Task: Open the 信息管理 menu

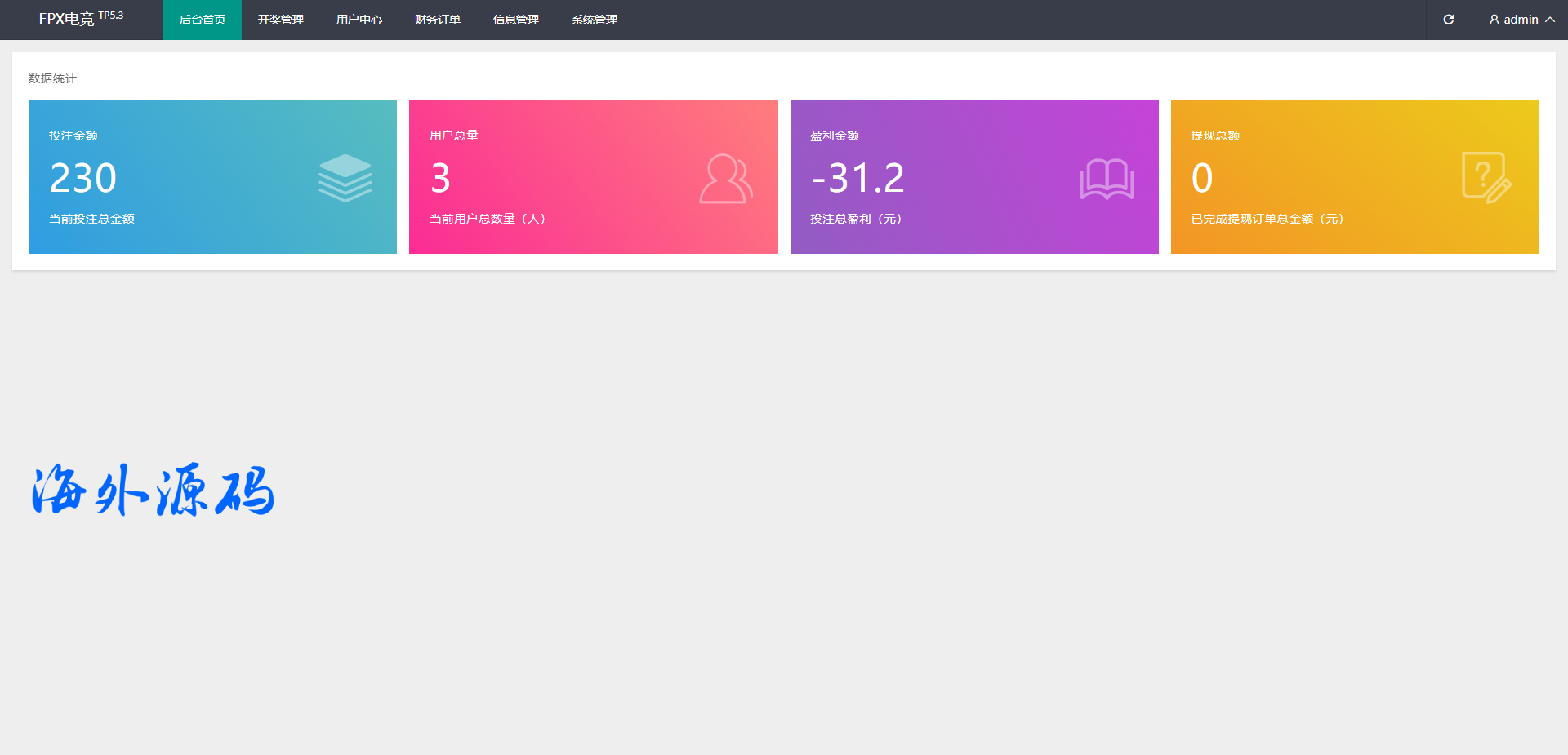Action: (x=516, y=20)
